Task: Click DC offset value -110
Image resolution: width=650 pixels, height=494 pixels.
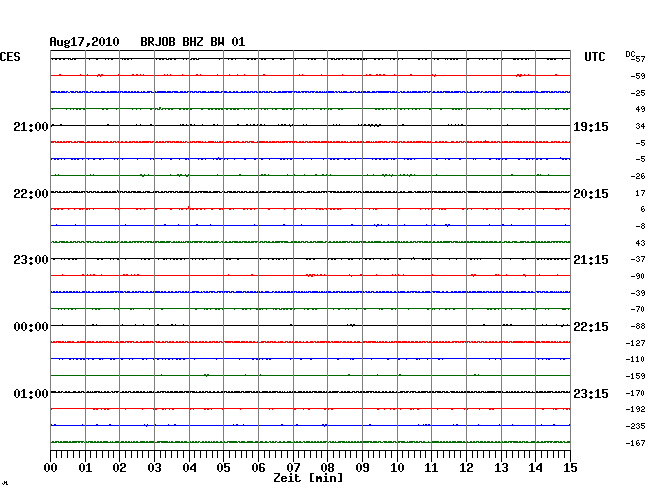Action: pos(635,359)
